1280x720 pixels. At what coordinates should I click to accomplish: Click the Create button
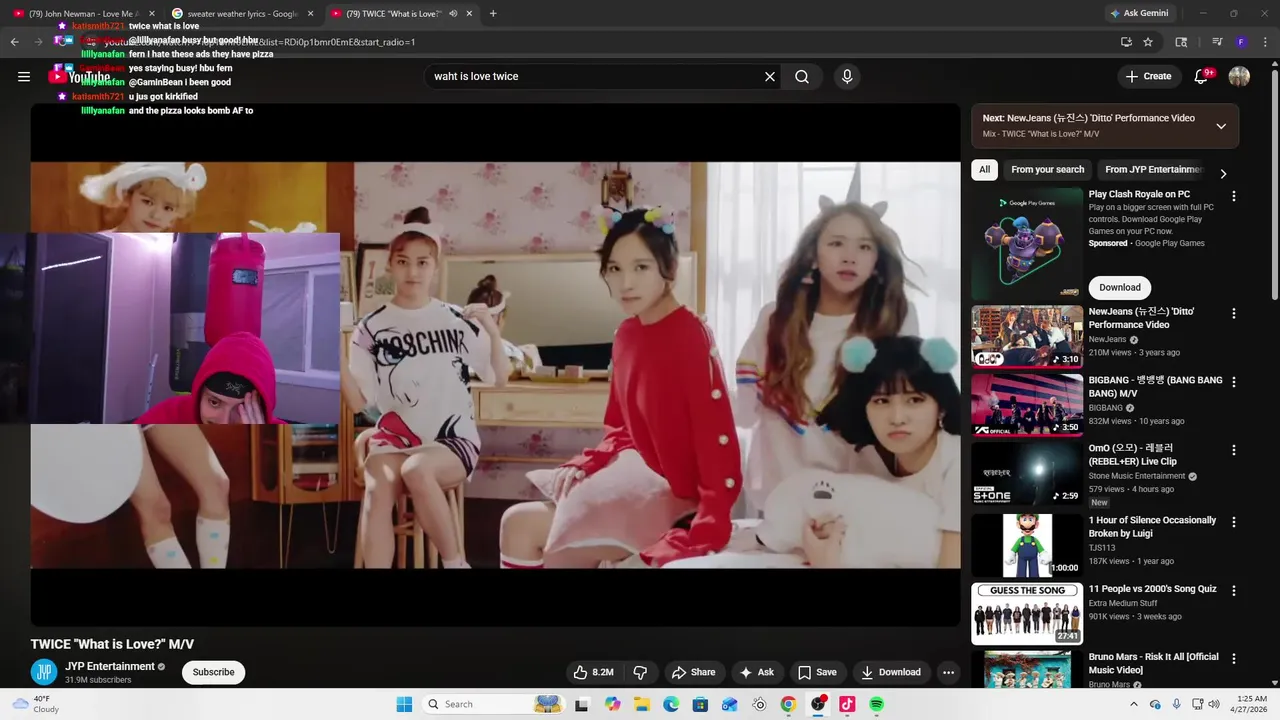(x=1148, y=77)
